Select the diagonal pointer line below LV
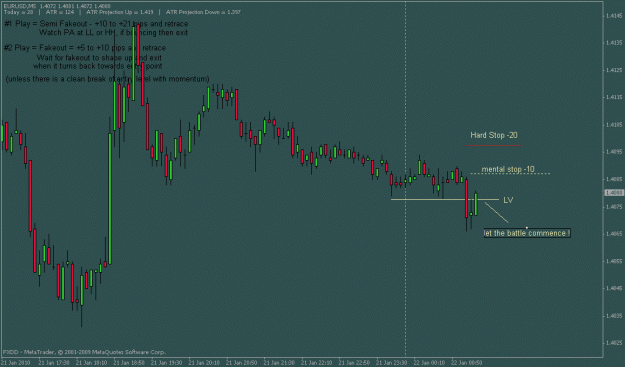This screenshot has height=367, width=625. coord(496,213)
